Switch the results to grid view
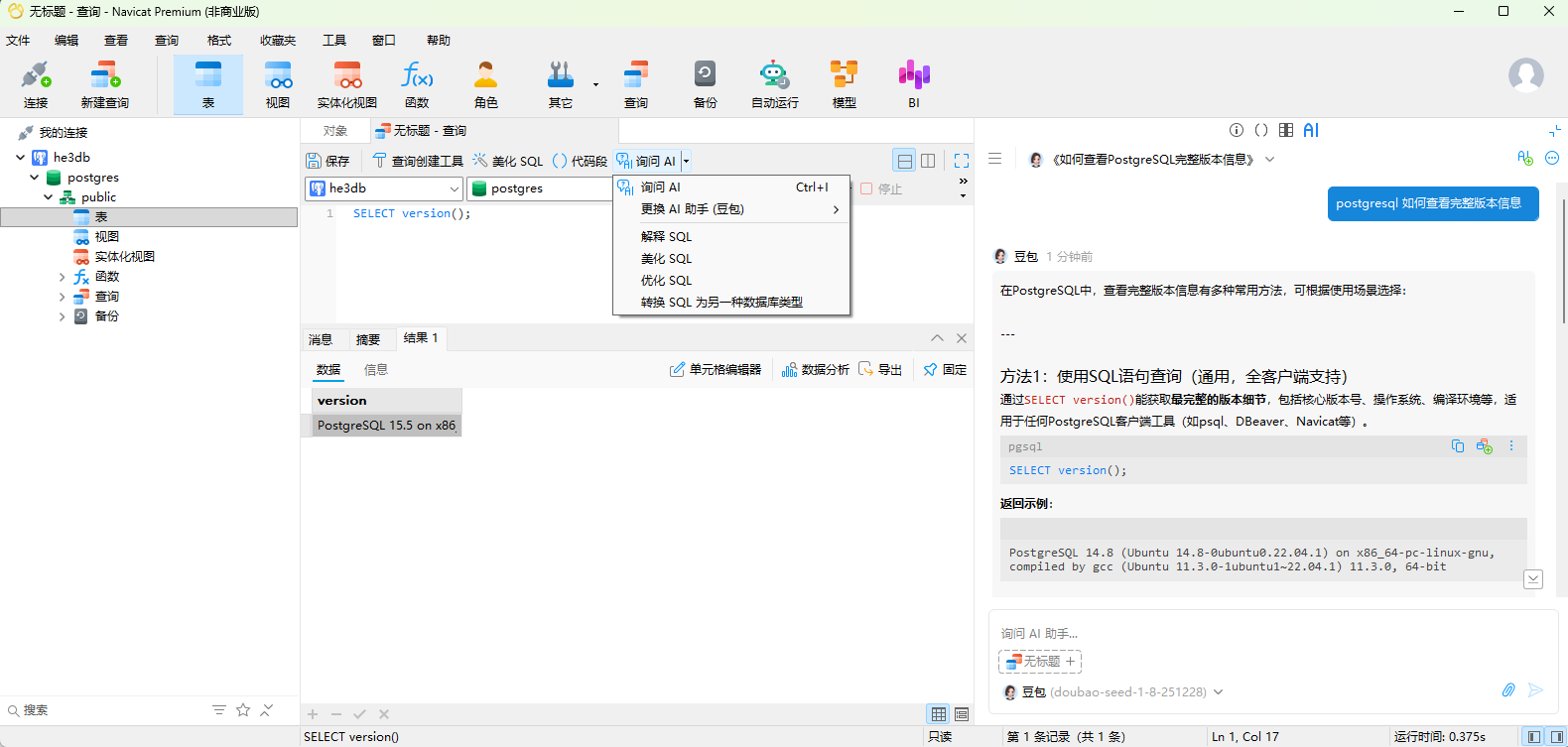The height and width of the screenshot is (747, 1568). click(x=938, y=714)
